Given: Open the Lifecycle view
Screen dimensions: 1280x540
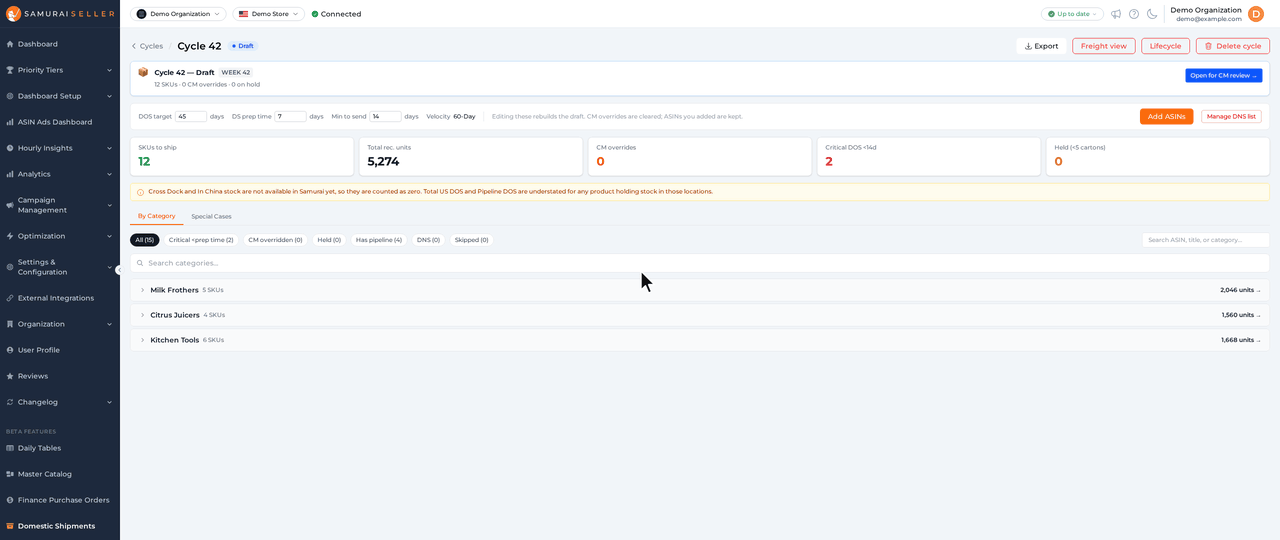Looking at the screenshot, I should click(1165, 46).
